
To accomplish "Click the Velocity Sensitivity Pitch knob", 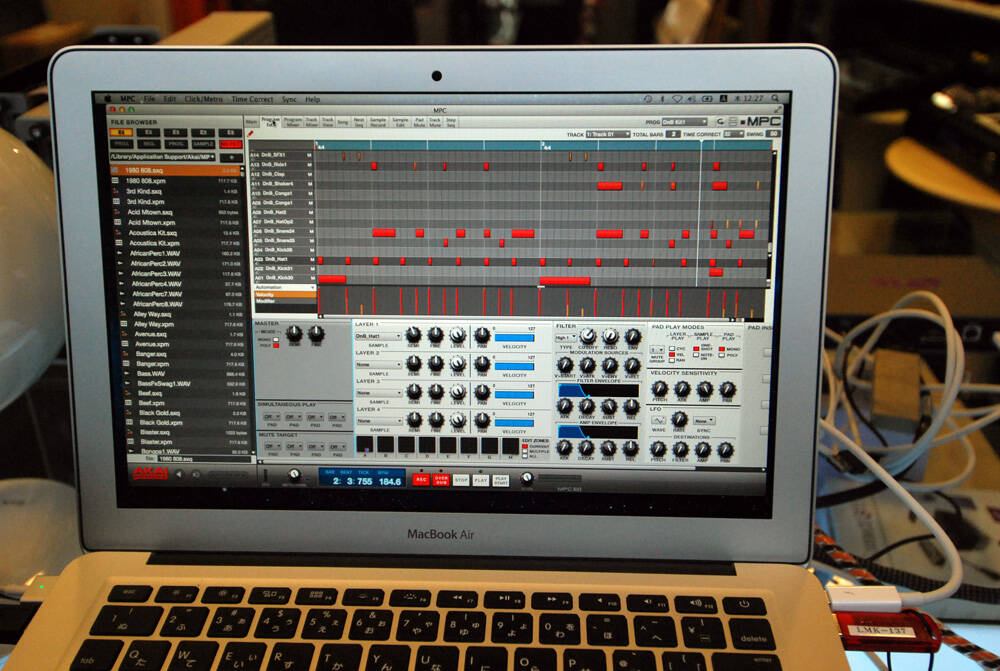I will coord(659,388).
